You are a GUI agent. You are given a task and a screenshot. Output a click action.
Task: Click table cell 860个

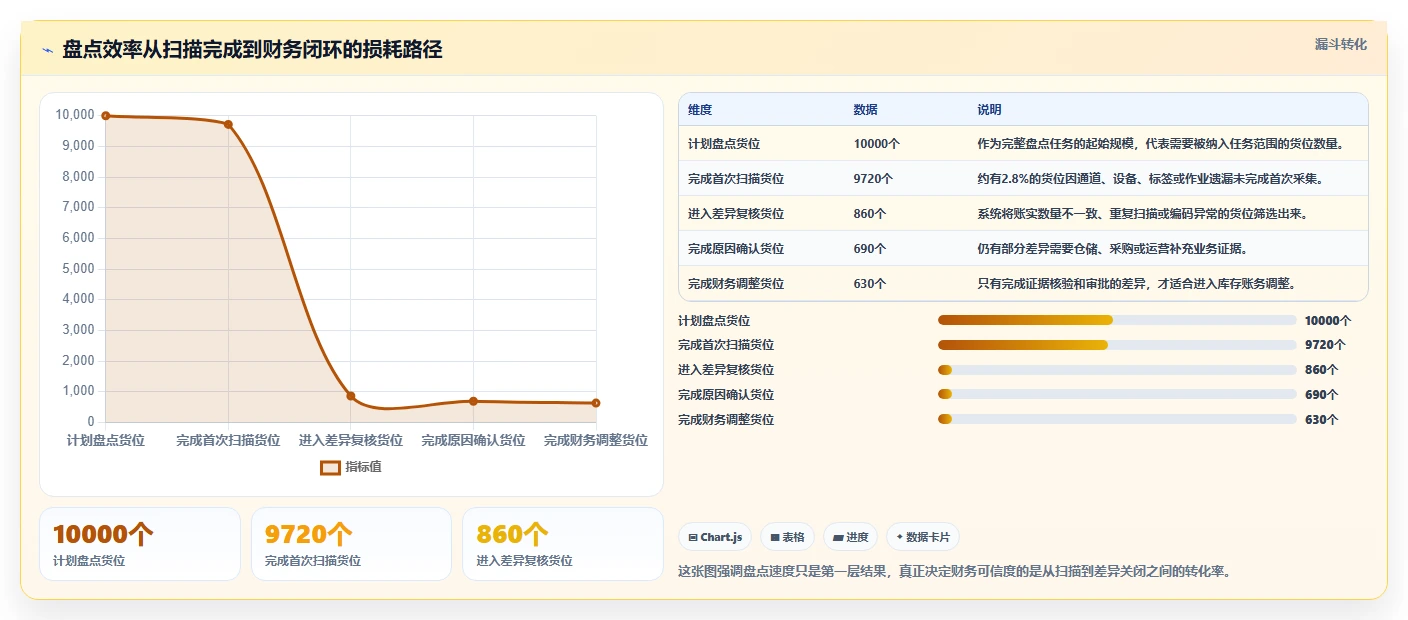870,214
